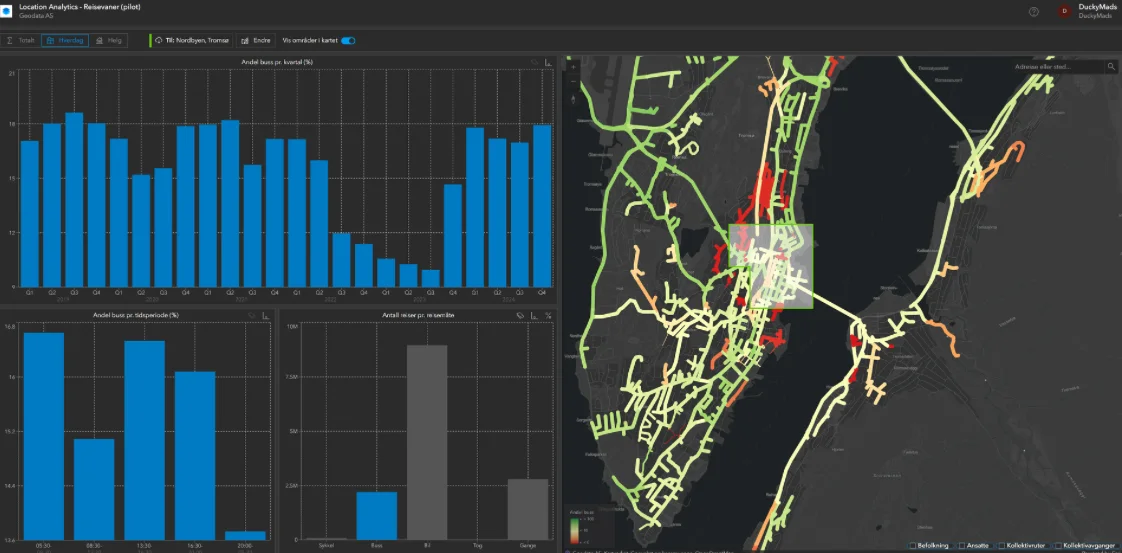
Task: Enable the Kollektivavganger layer checkbox
Action: [1058, 546]
